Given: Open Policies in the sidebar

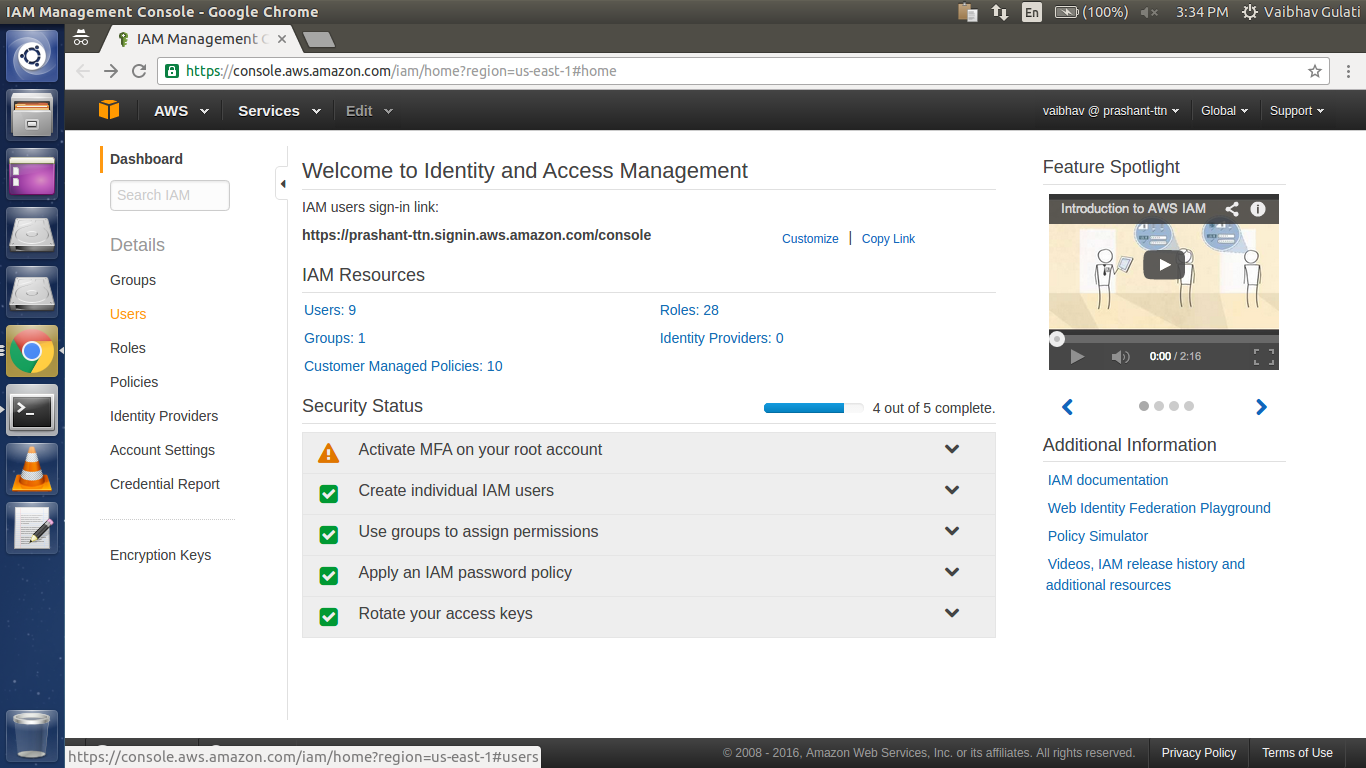Looking at the screenshot, I should pos(134,382).
